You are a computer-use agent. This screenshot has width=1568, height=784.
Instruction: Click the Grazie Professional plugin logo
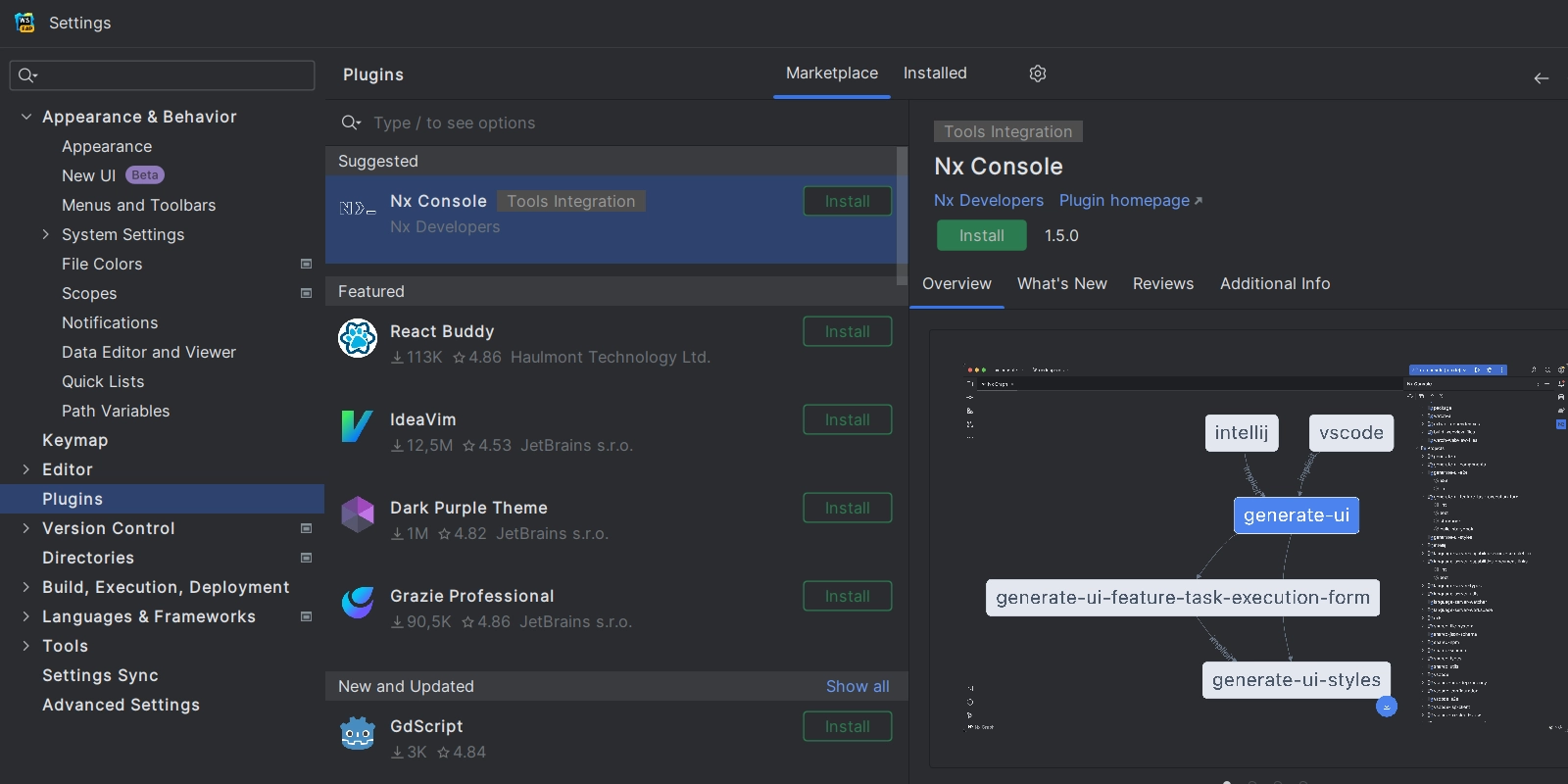pyautogui.click(x=358, y=603)
